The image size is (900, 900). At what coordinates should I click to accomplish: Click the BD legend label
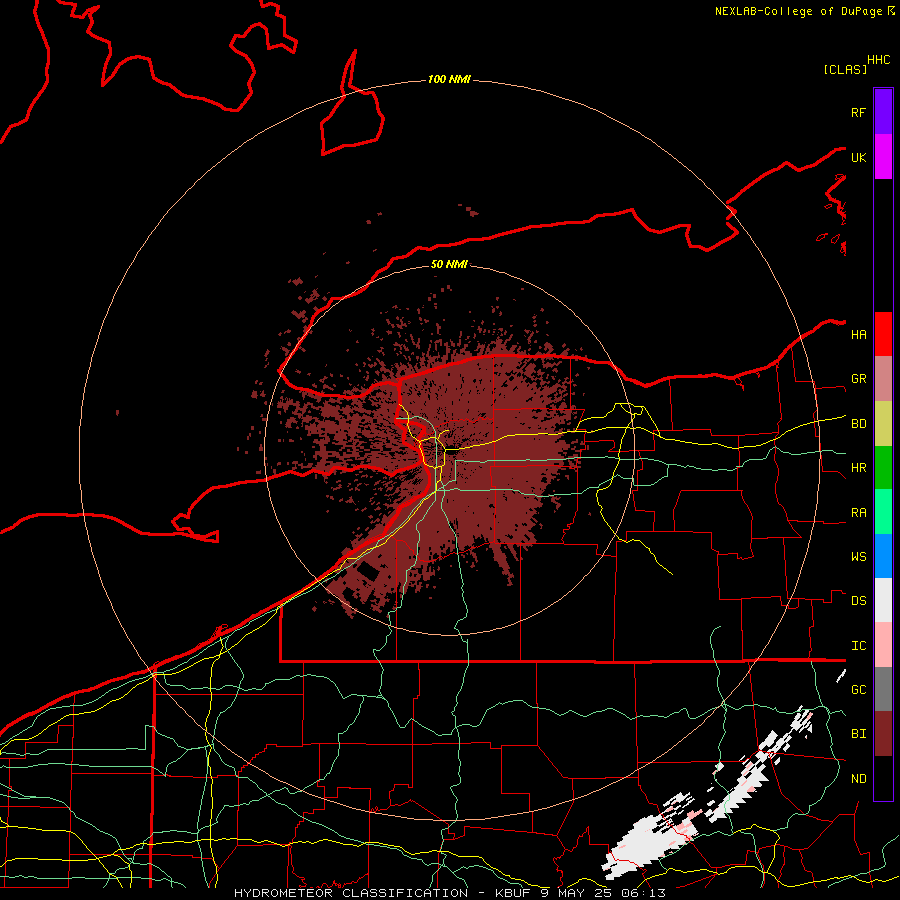click(x=858, y=424)
